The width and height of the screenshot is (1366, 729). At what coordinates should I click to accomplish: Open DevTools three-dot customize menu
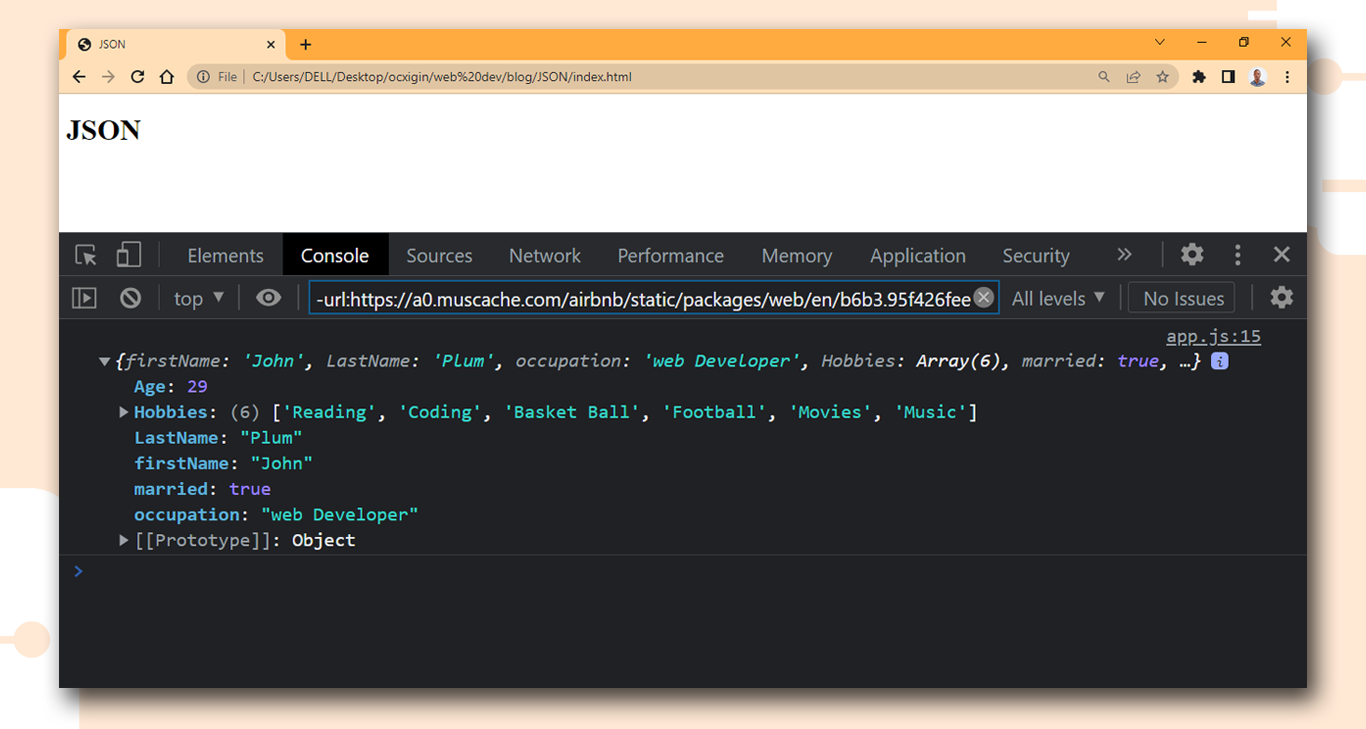point(1237,255)
